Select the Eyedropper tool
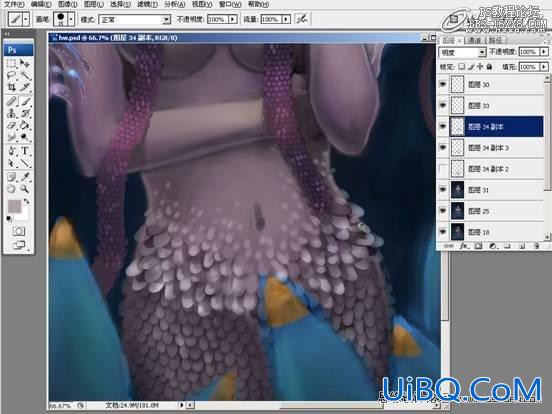 point(24,177)
